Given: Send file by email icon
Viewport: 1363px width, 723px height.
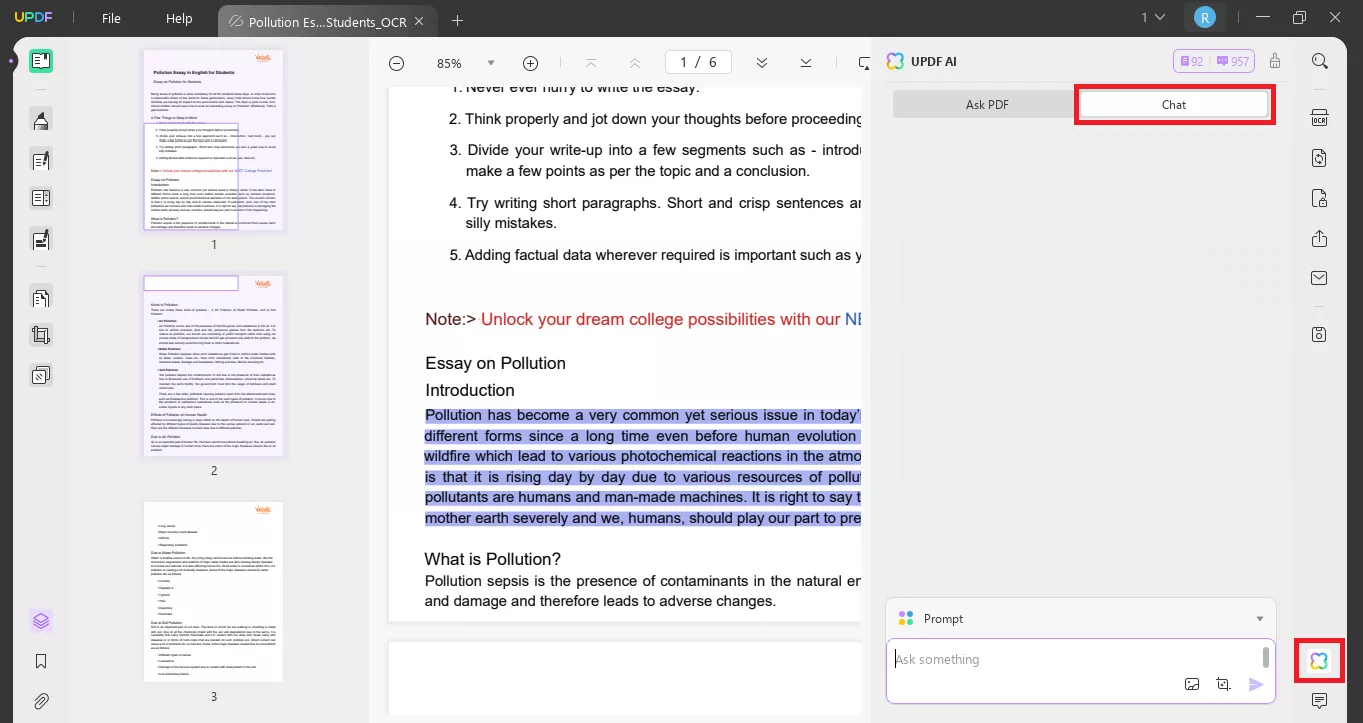Looking at the screenshot, I should (x=1320, y=277).
